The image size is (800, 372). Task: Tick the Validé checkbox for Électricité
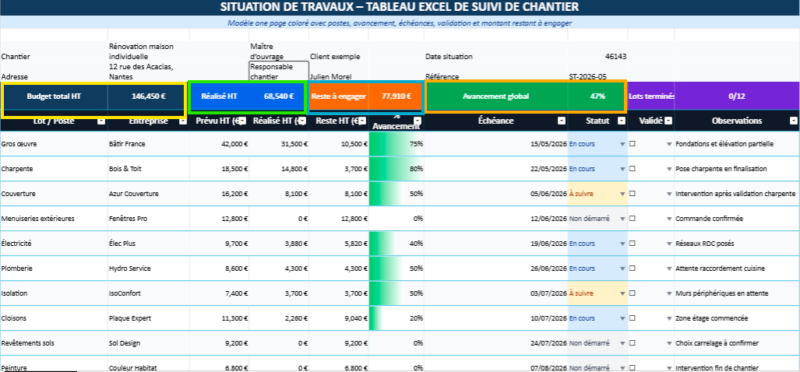coord(633,243)
